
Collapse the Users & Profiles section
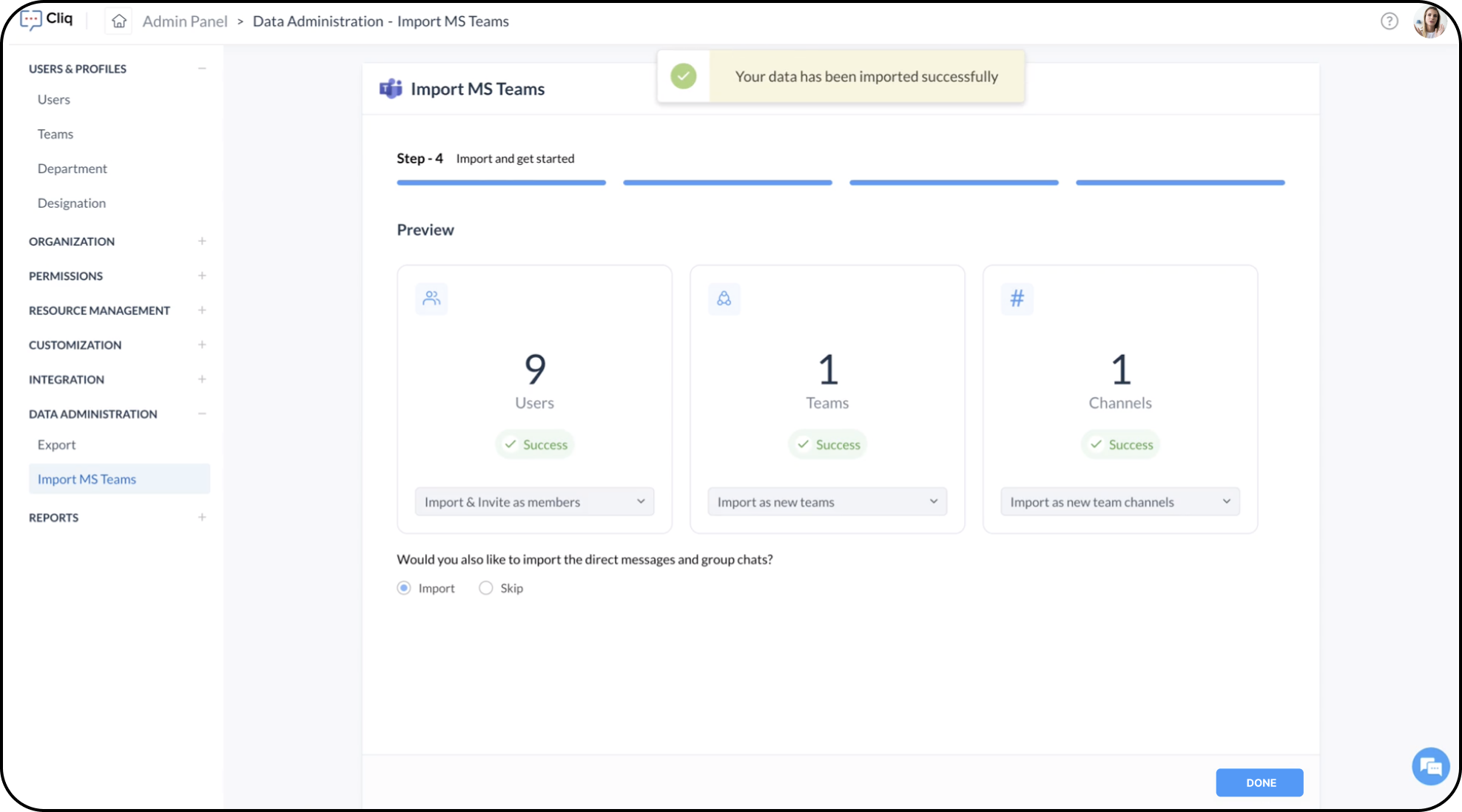point(202,69)
